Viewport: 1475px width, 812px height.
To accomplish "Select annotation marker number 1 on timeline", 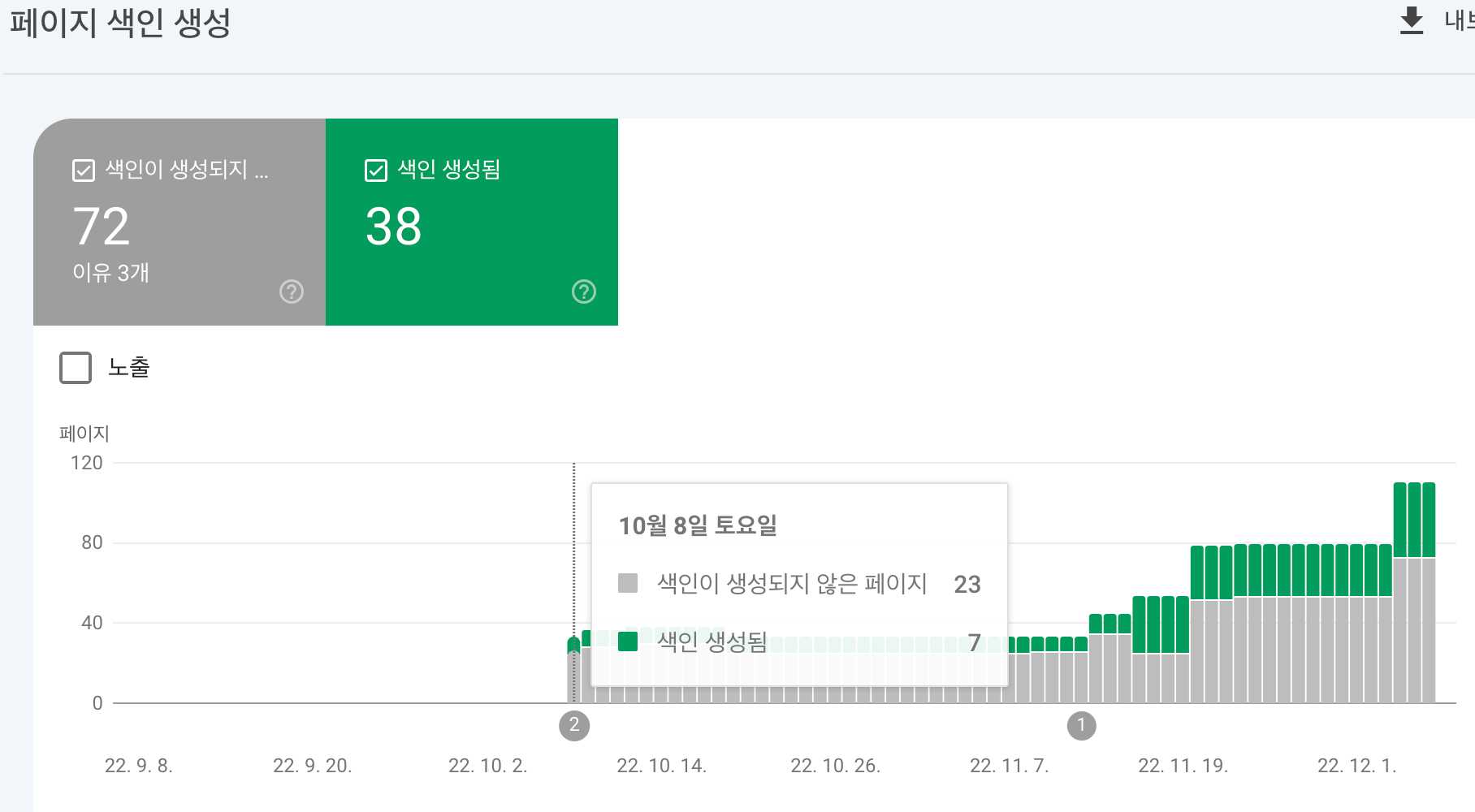I will tap(1081, 725).
